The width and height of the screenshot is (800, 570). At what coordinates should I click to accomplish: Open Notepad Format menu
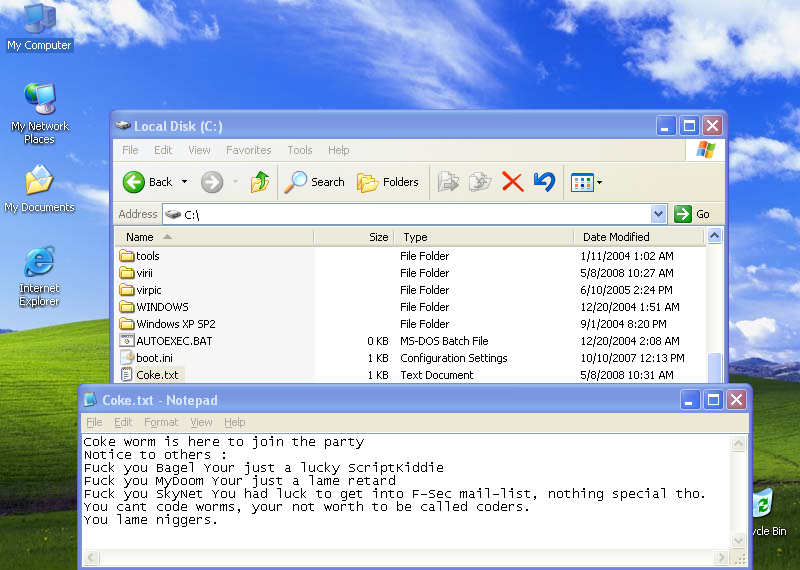coord(161,422)
